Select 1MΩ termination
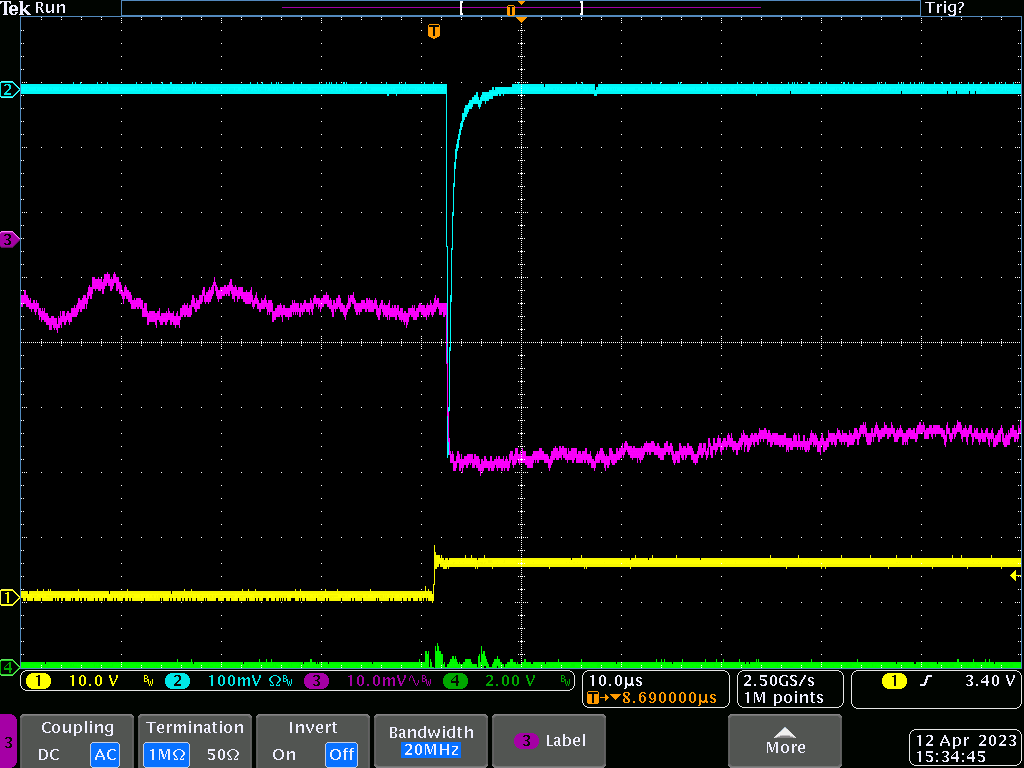The image size is (1024, 768). (166, 755)
